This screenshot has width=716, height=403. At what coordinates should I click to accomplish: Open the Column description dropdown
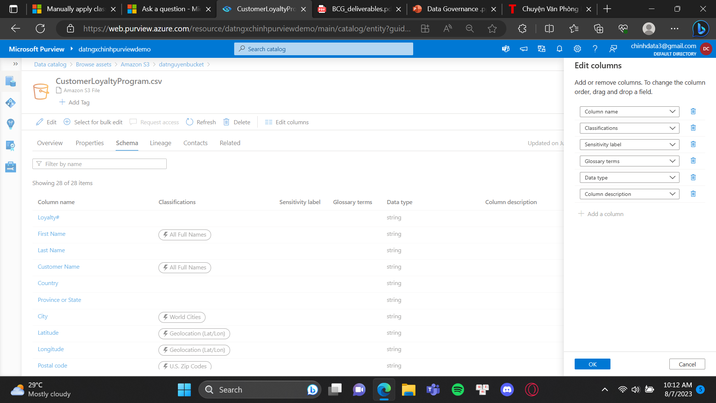[x=629, y=194]
